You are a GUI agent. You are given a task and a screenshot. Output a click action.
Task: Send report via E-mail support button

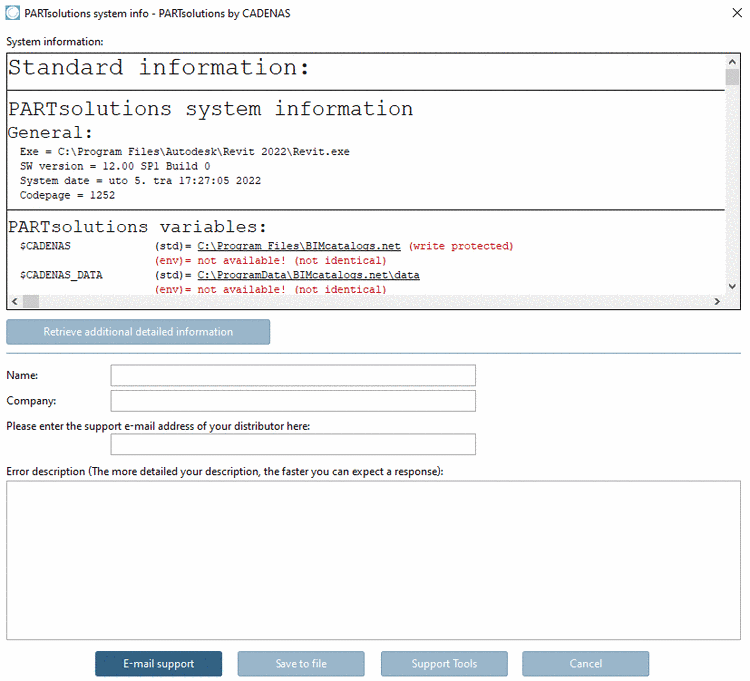click(158, 663)
